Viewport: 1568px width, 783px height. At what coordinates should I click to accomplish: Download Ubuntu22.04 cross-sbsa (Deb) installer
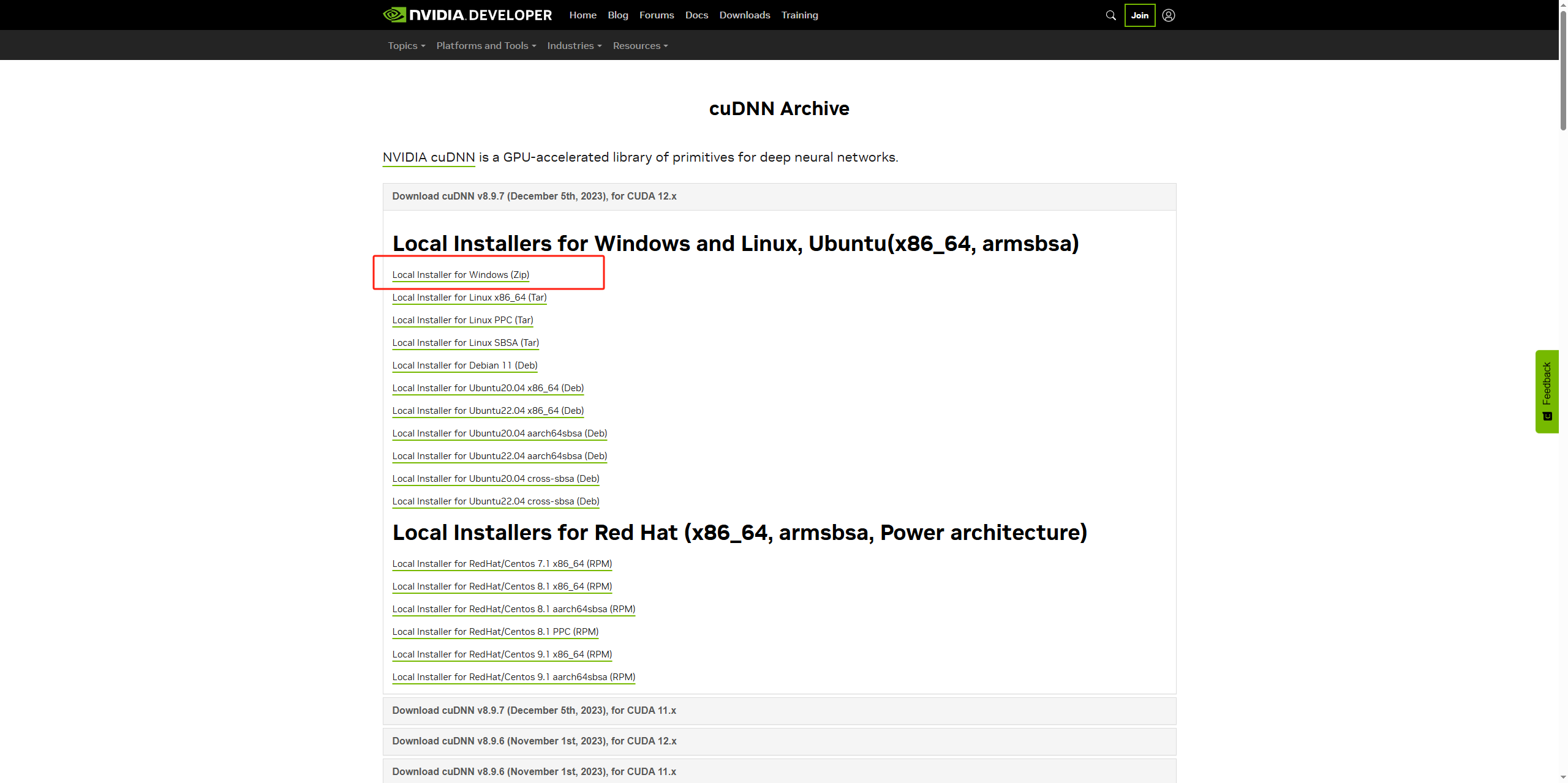click(x=496, y=501)
